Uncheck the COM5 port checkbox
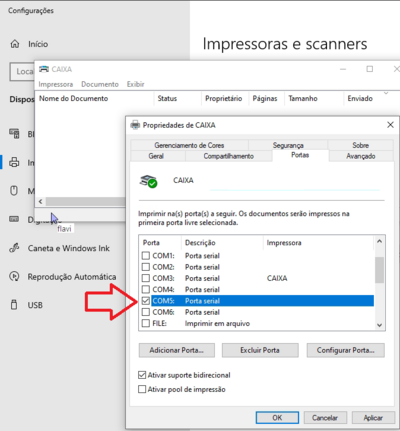 [x=146, y=301]
